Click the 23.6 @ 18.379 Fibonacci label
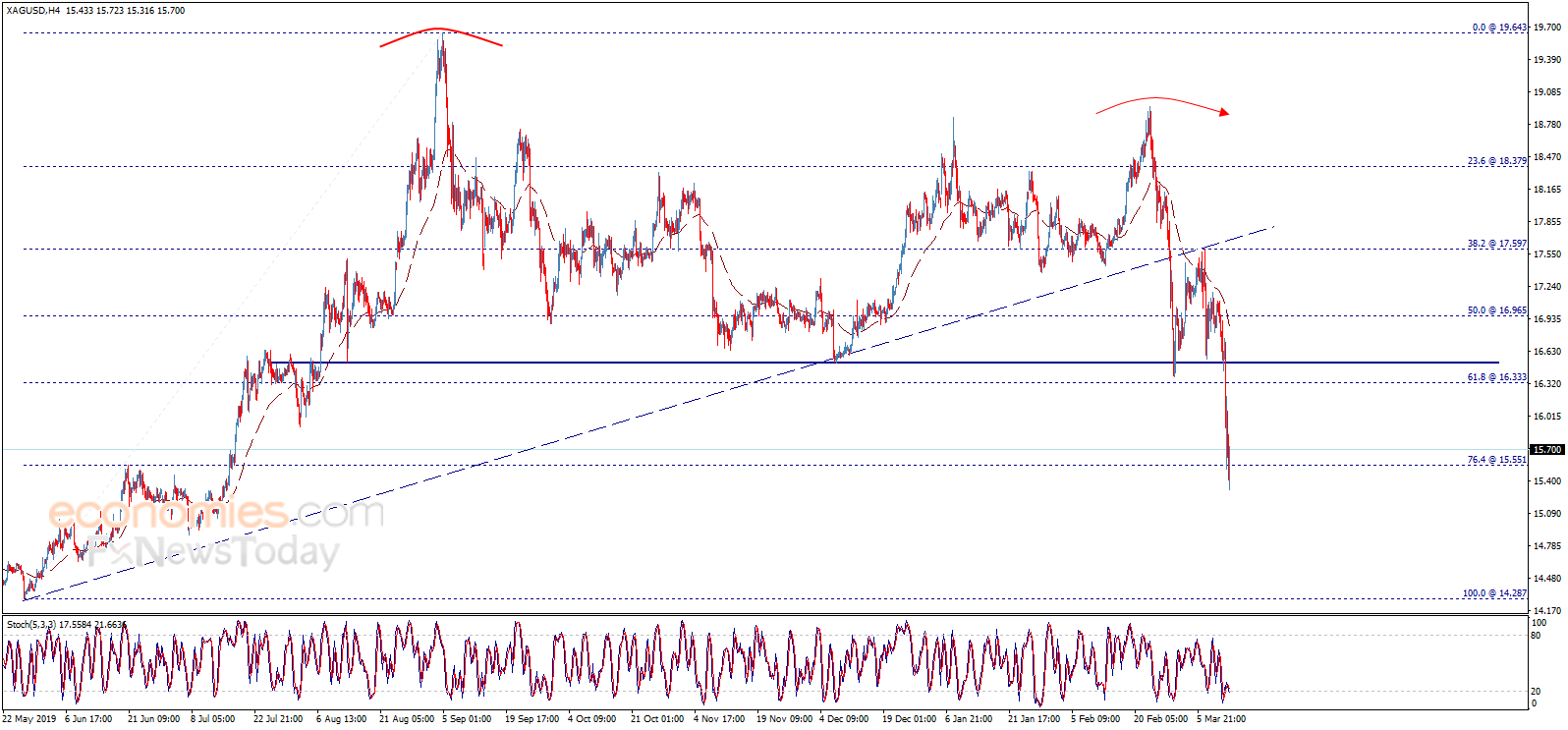Viewport: 1568px width, 730px height. click(x=1497, y=161)
